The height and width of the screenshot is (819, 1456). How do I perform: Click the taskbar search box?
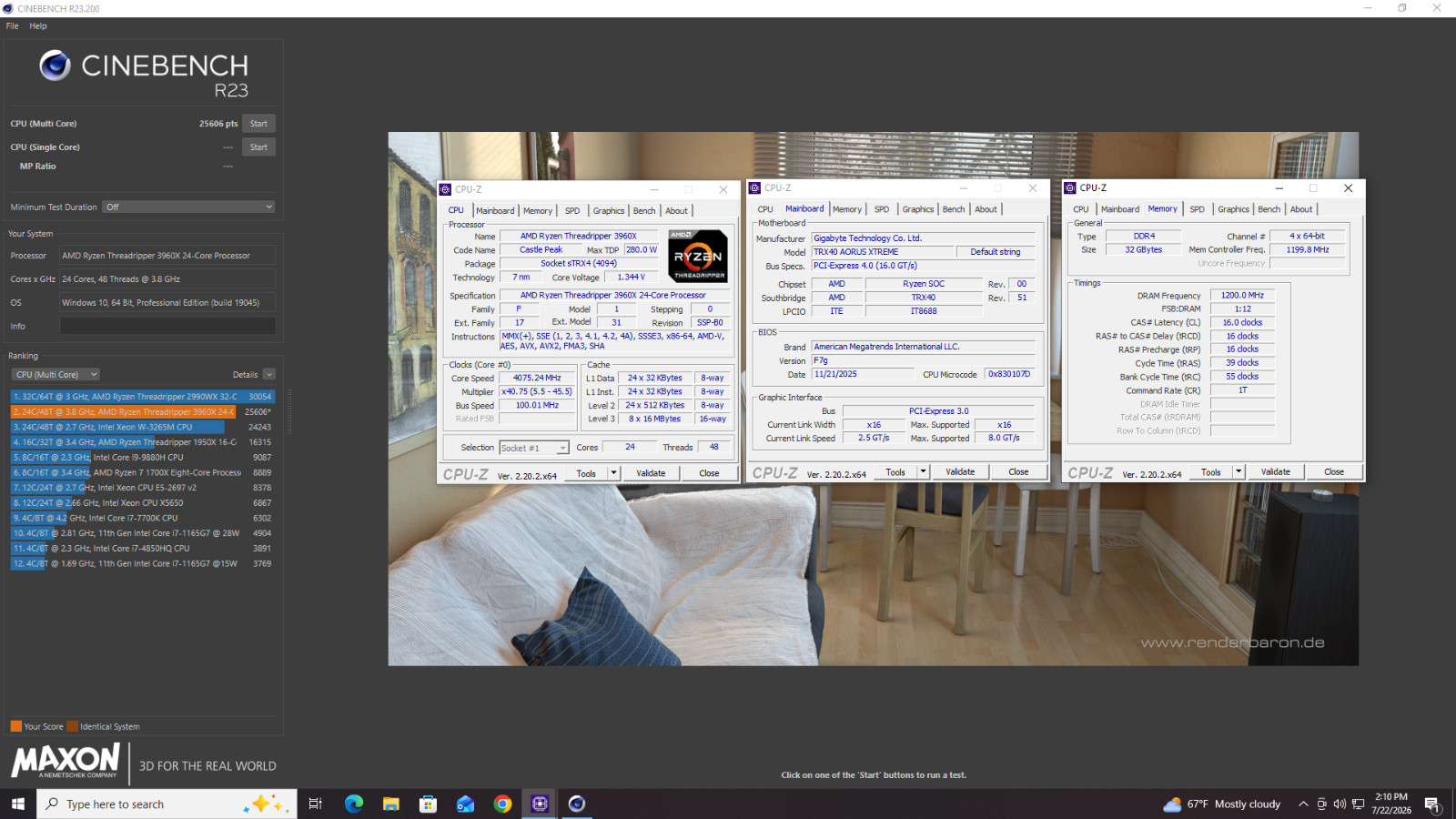click(167, 804)
